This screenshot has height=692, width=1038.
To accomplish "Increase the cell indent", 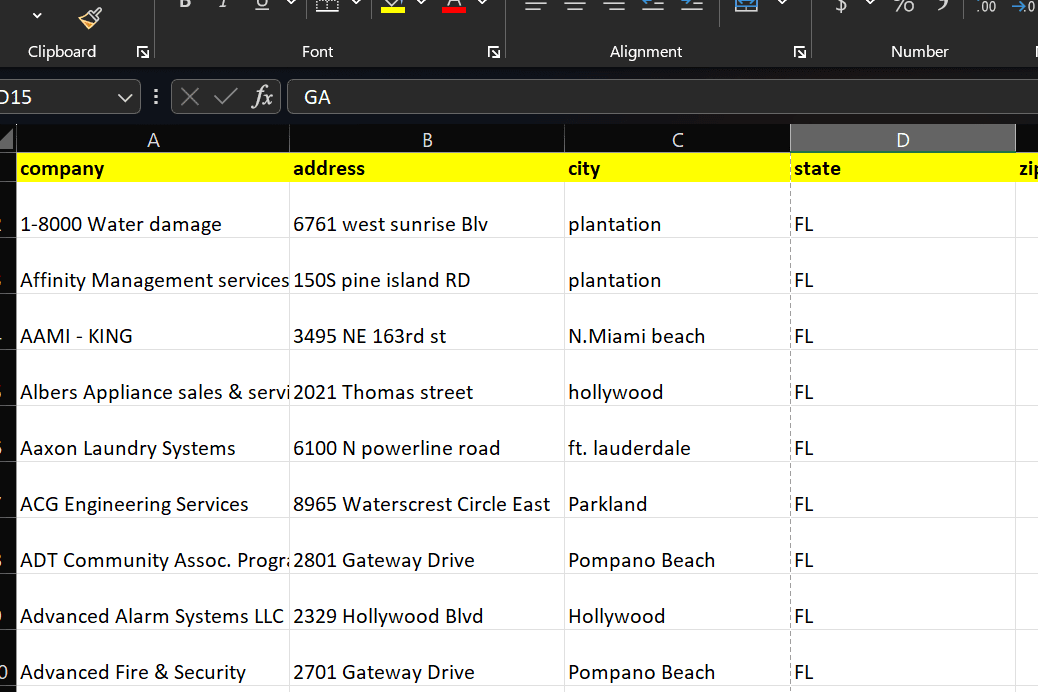I will (692, 5).
